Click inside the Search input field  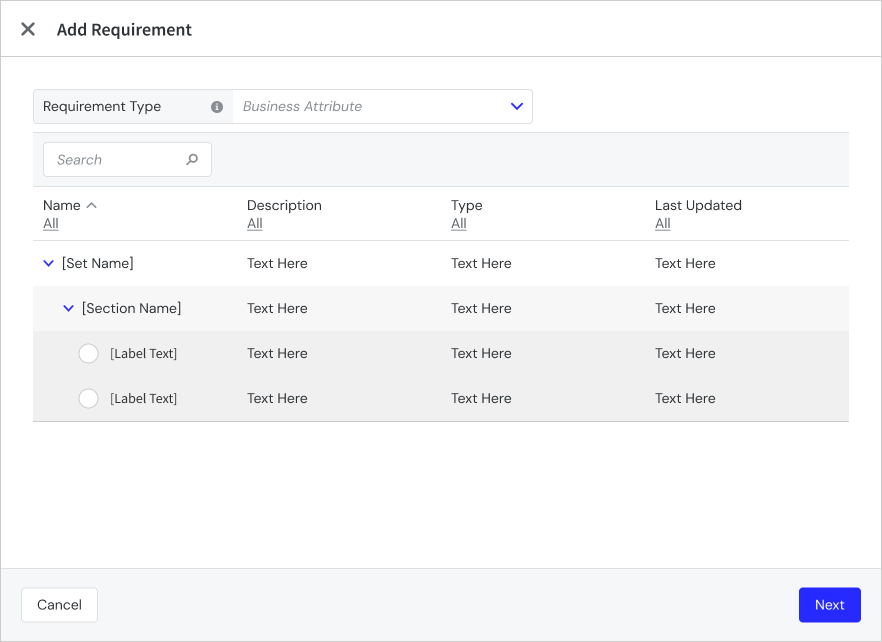(x=115, y=159)
